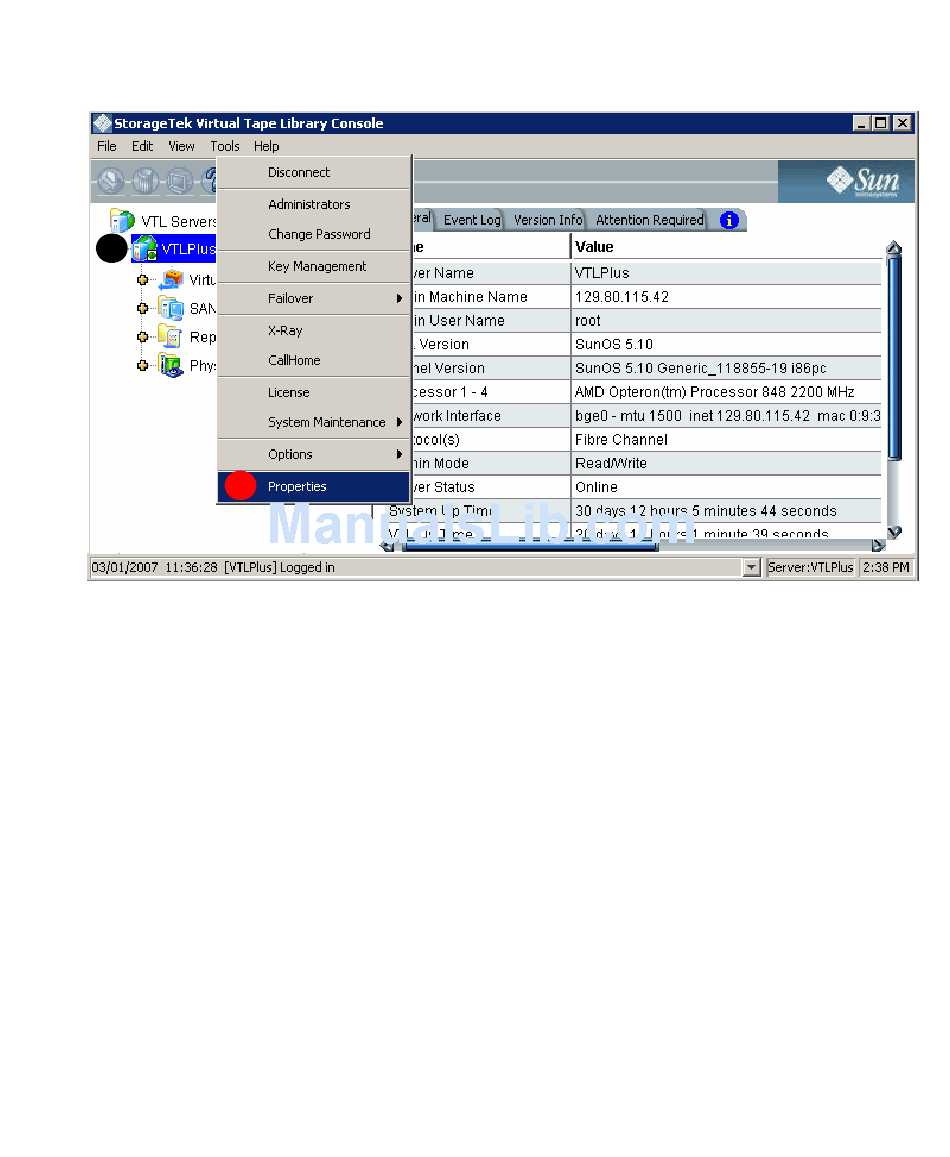Click the vertical scrollbar thumb
Image resolution: width=950 pixels, height=1157 pixels.
894,358
